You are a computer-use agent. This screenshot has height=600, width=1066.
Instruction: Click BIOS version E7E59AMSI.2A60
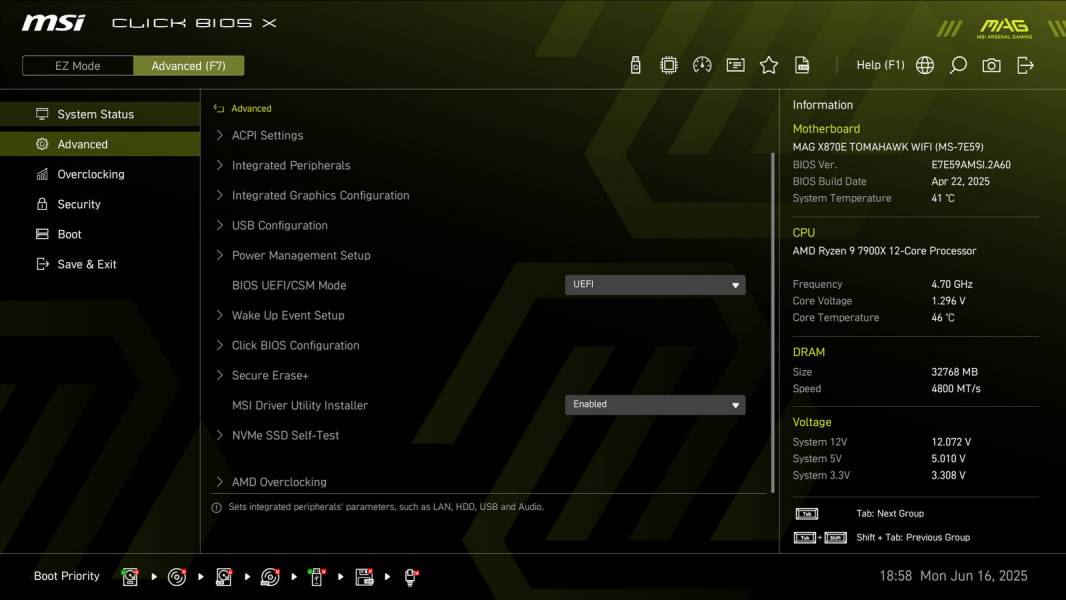[x=971, y=164]
